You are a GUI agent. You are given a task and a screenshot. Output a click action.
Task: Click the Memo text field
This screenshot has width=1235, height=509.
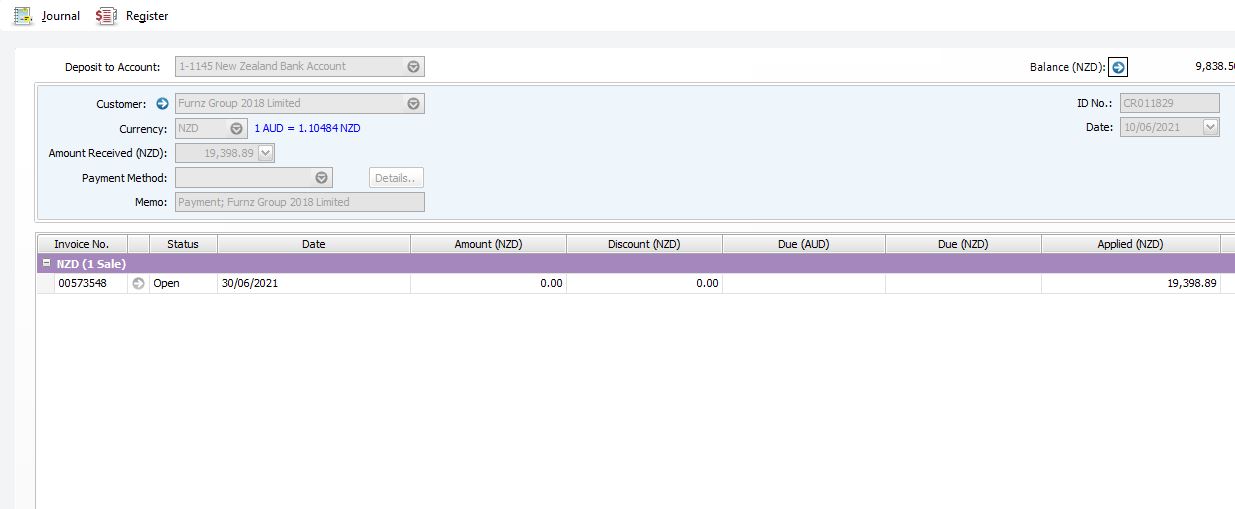tap(299, 202)
